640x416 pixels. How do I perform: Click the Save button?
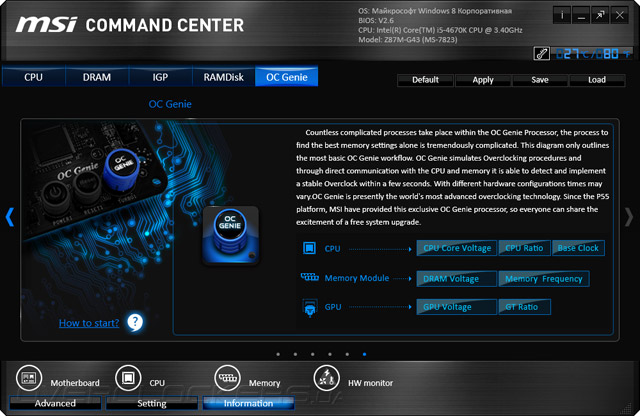pos(540,80)
